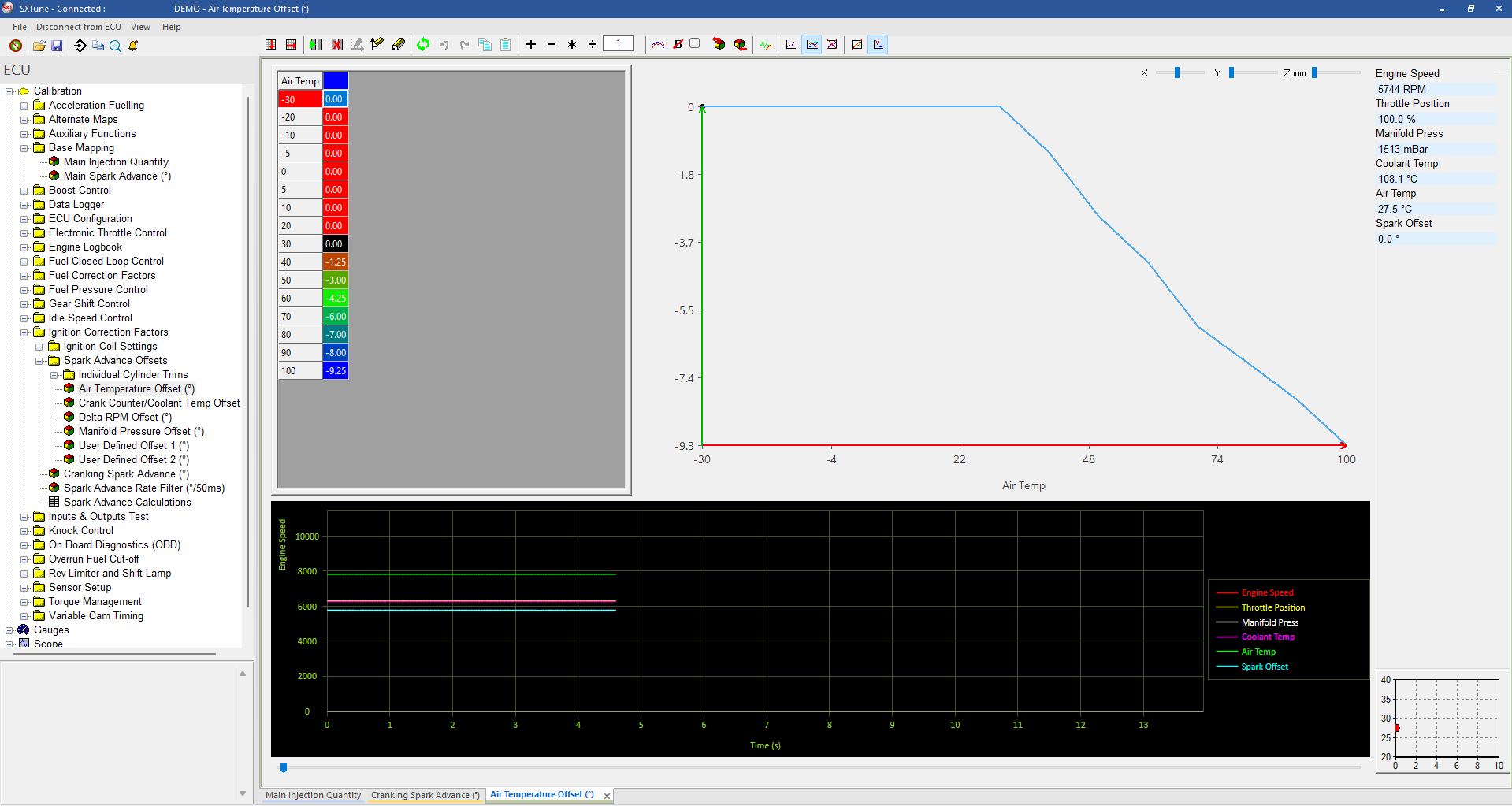This screenshot has height=806, width=1512.
Task: Click the alarm bell icon in toolbar
Action: [134, 46]
